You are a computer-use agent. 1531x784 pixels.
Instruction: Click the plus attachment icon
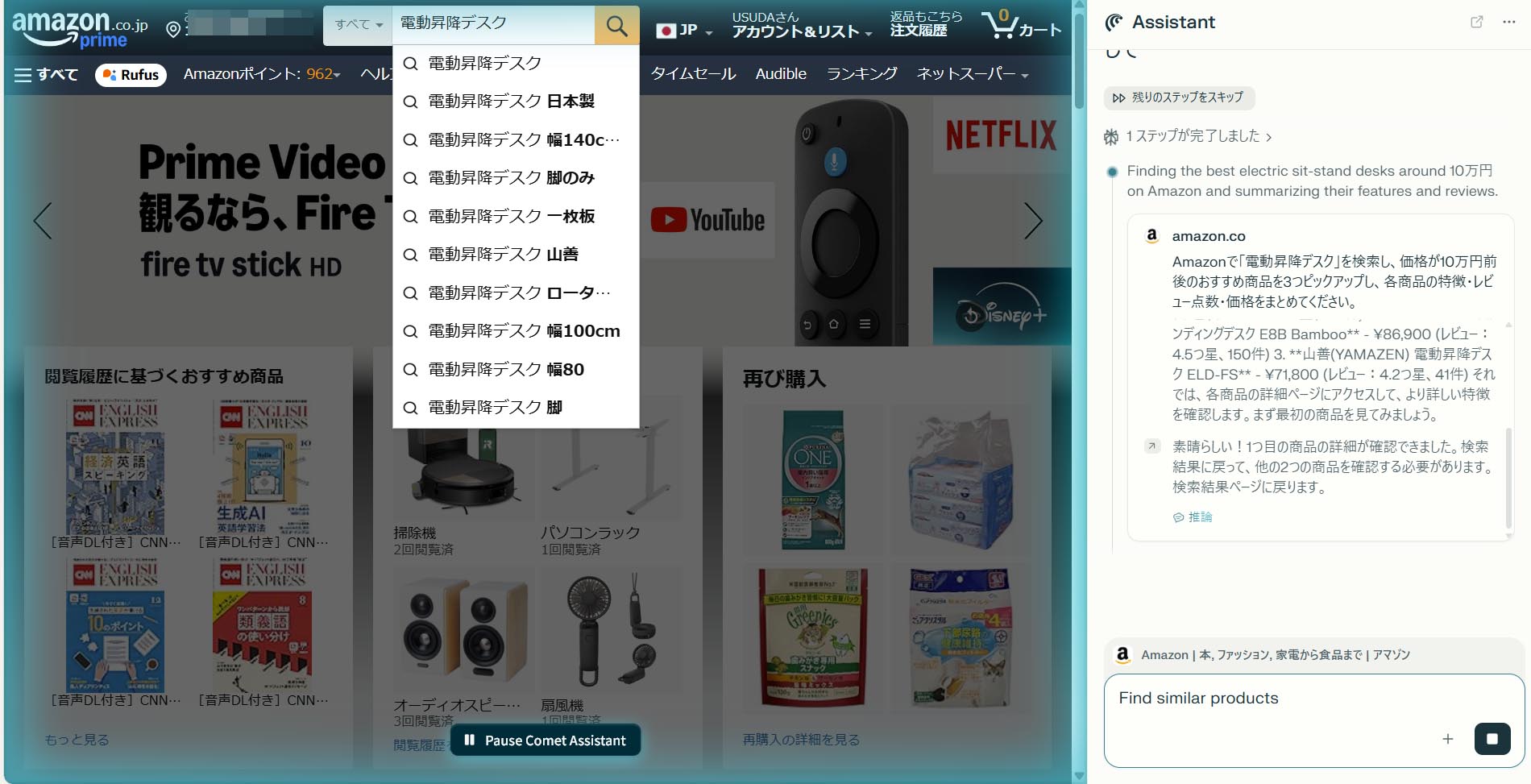tap(1447, 739)
